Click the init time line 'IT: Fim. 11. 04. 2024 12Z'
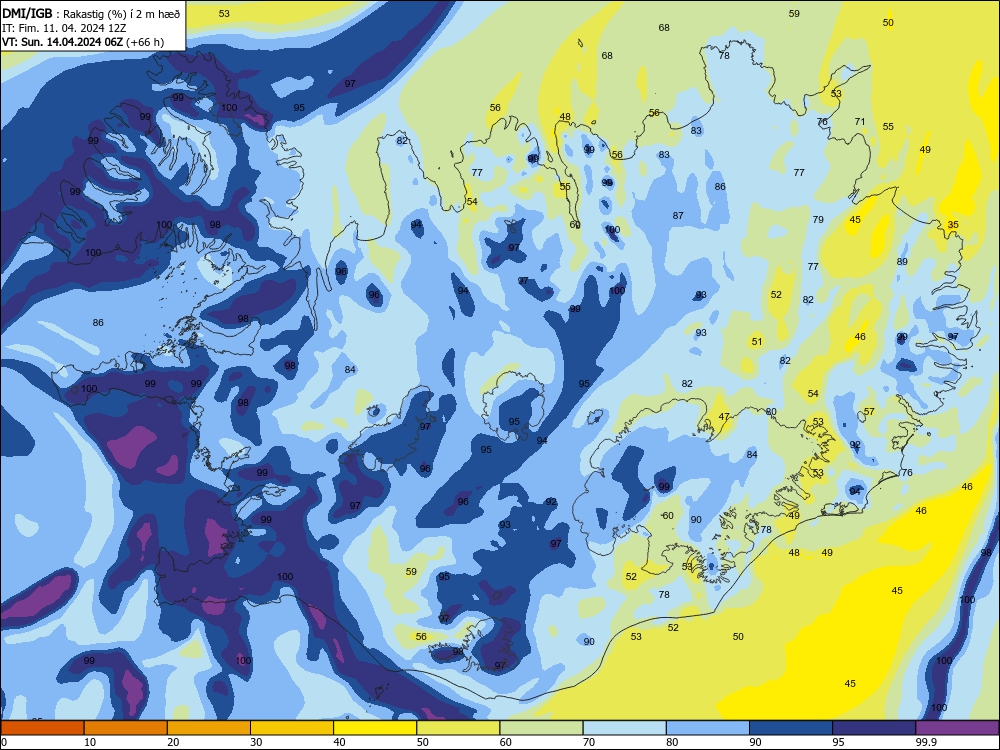 pos(64,28)
